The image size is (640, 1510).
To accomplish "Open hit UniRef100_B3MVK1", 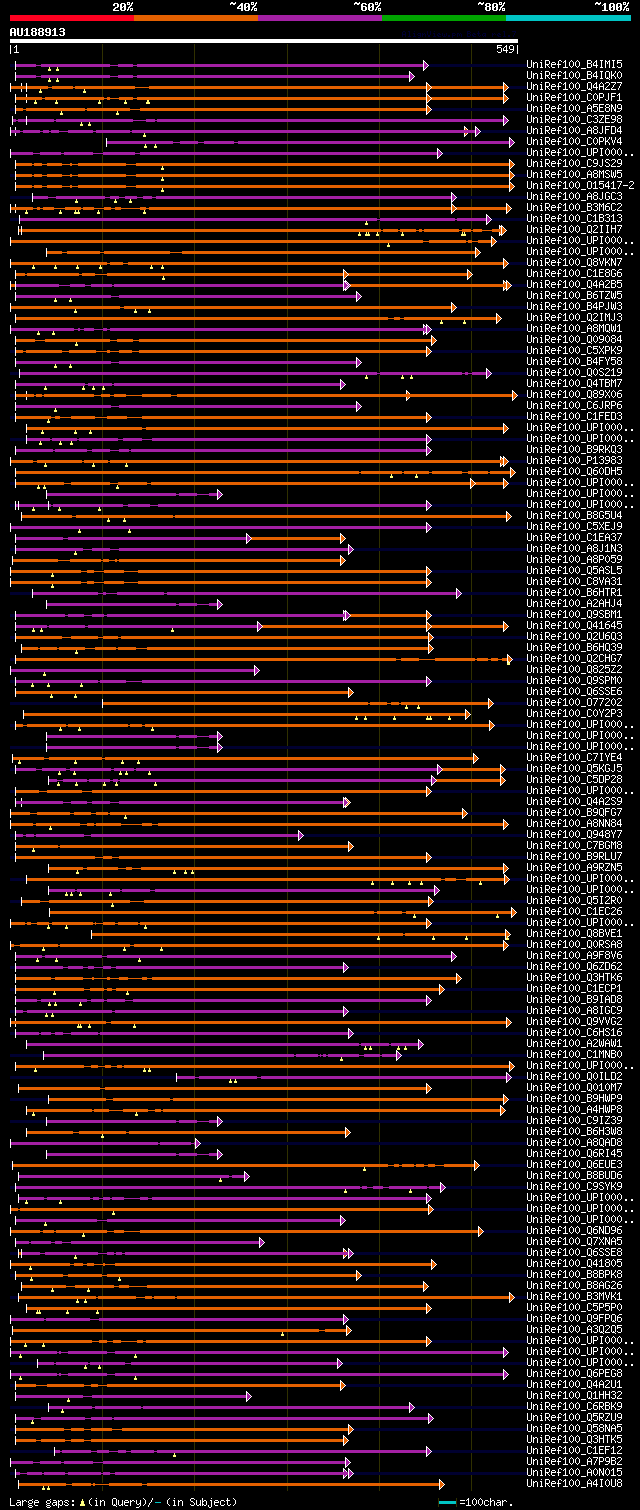I will [574, 1296].
